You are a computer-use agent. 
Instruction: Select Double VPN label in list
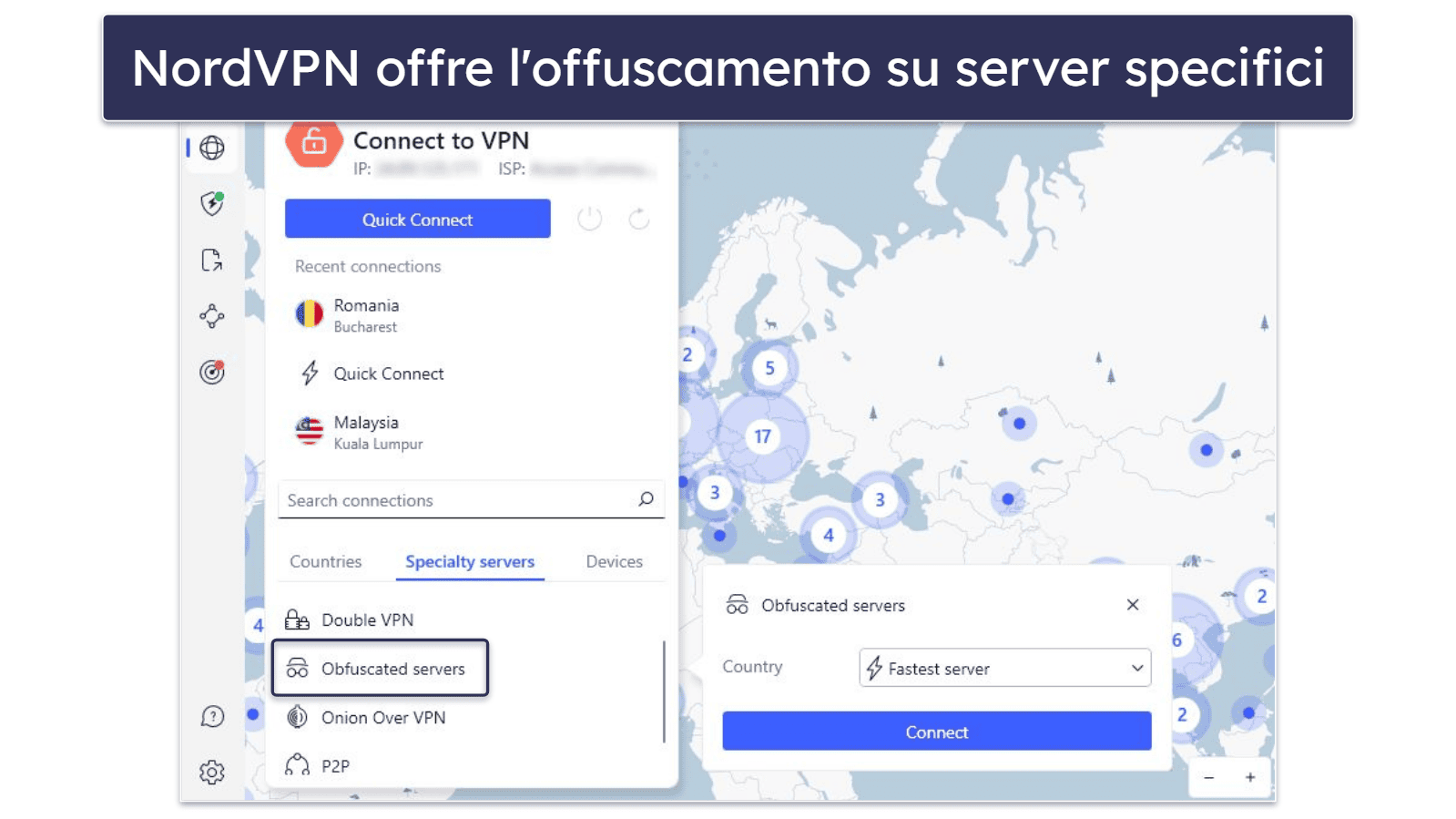point(368,620)
